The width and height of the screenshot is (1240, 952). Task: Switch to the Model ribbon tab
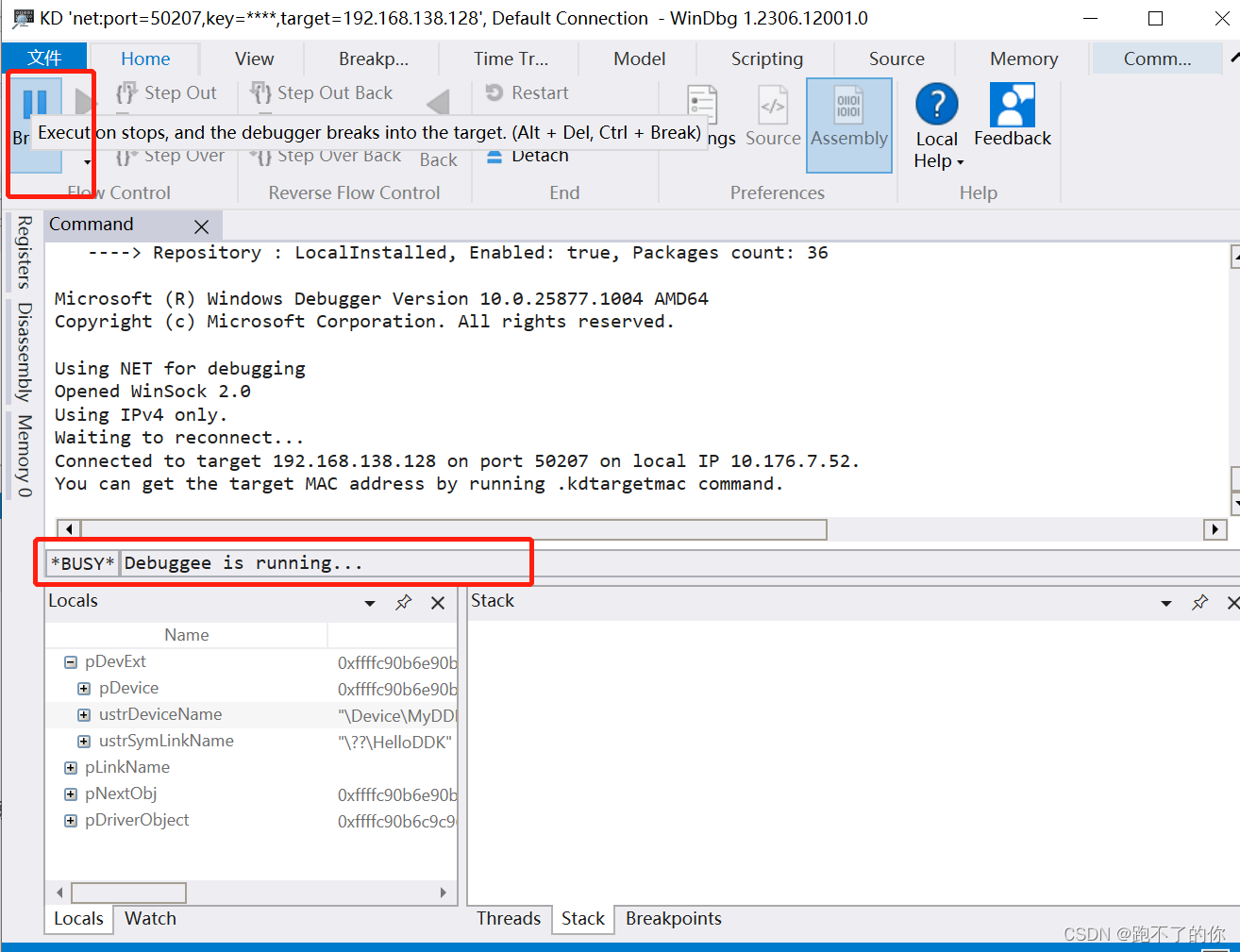(640, 58)
